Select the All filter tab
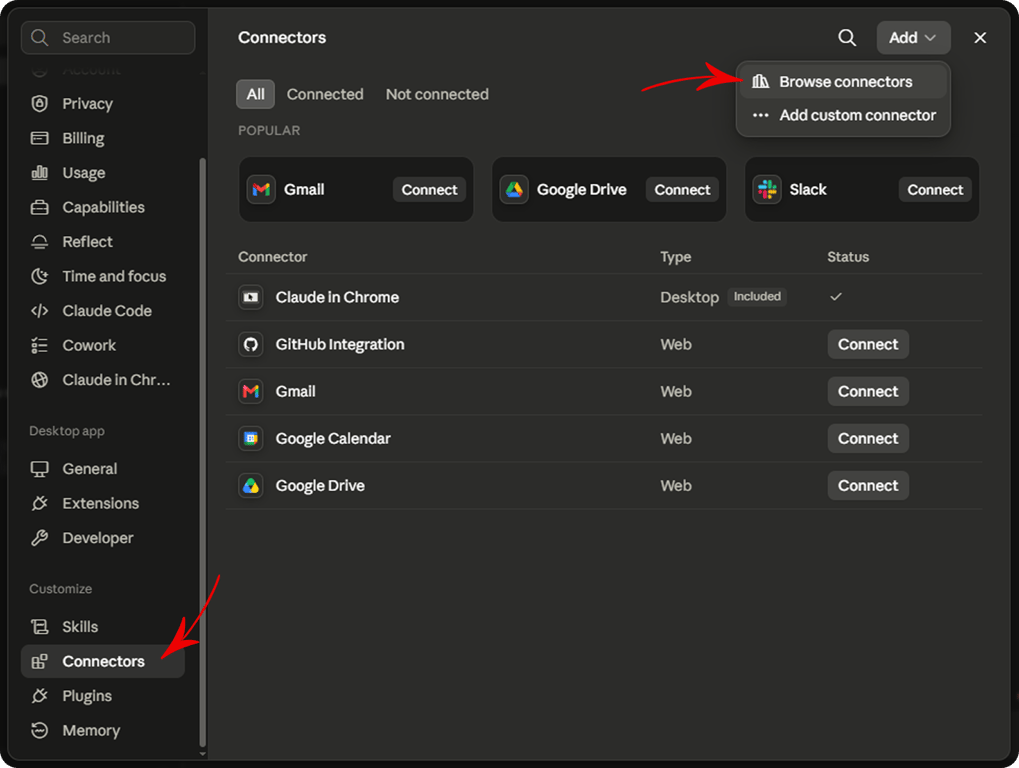The image size is (1019, 768). 255,94
